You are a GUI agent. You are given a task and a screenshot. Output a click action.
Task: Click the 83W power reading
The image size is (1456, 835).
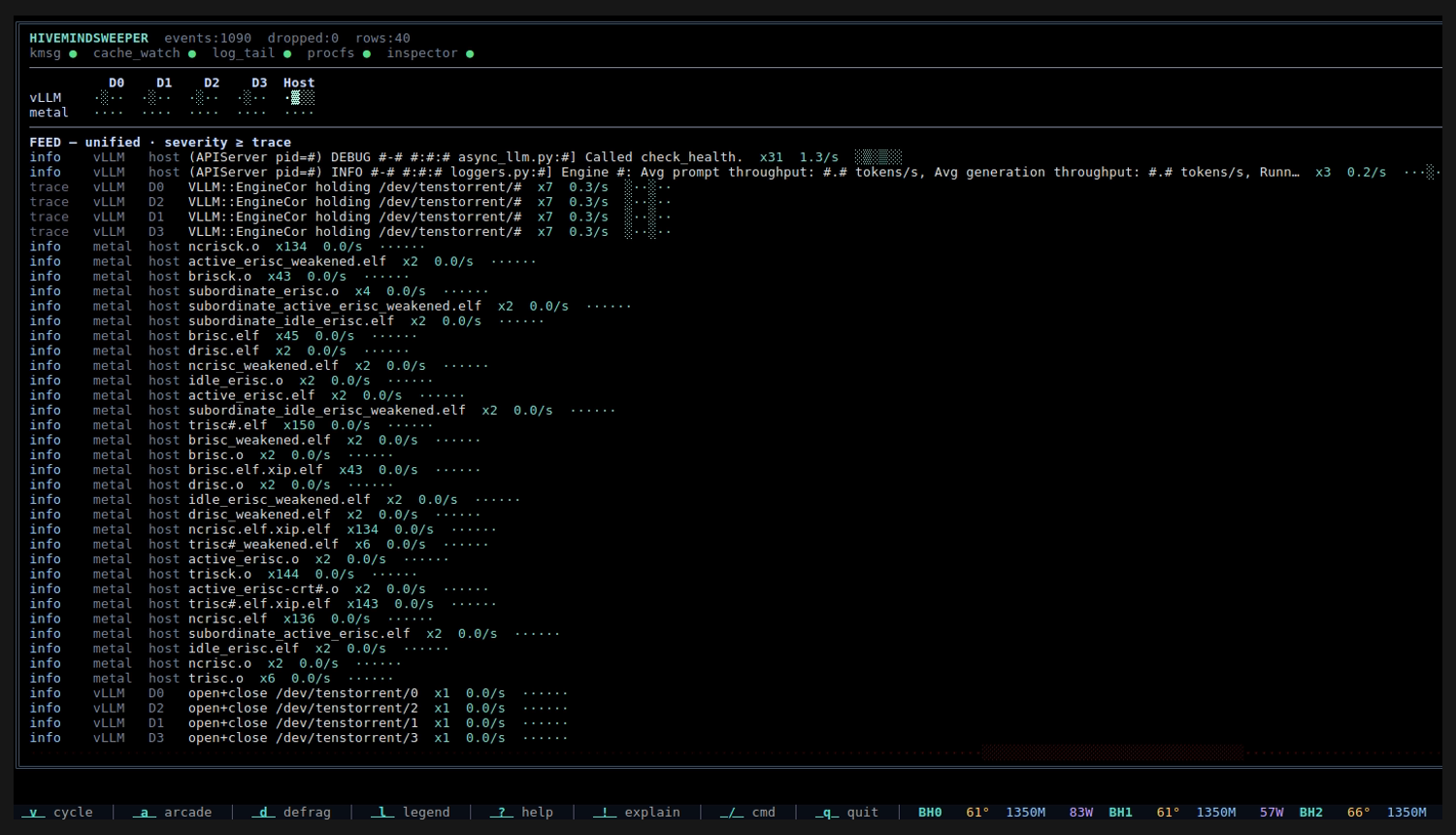coord(1081,813)
